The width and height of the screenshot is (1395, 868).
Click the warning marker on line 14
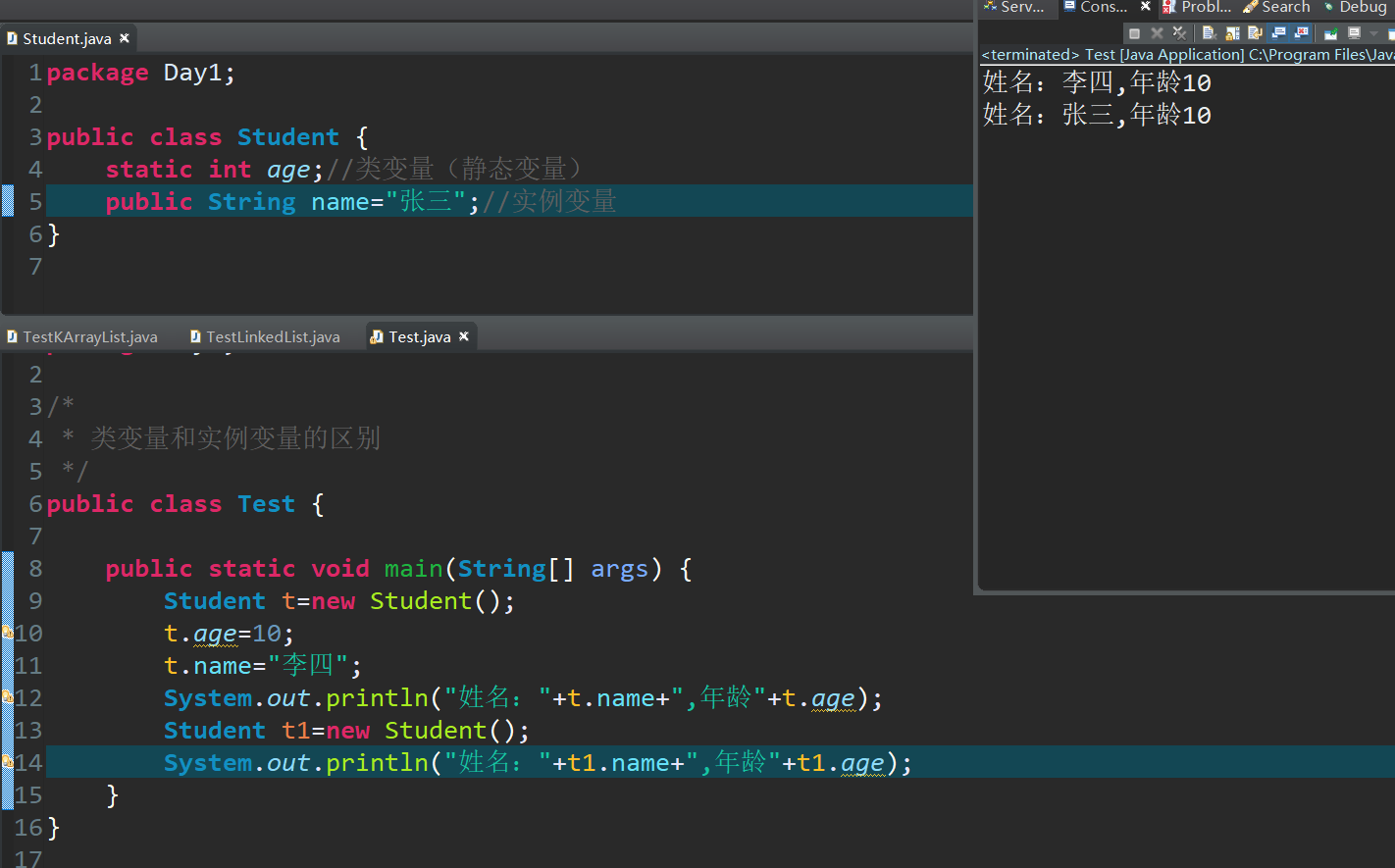tap(7, 762)
